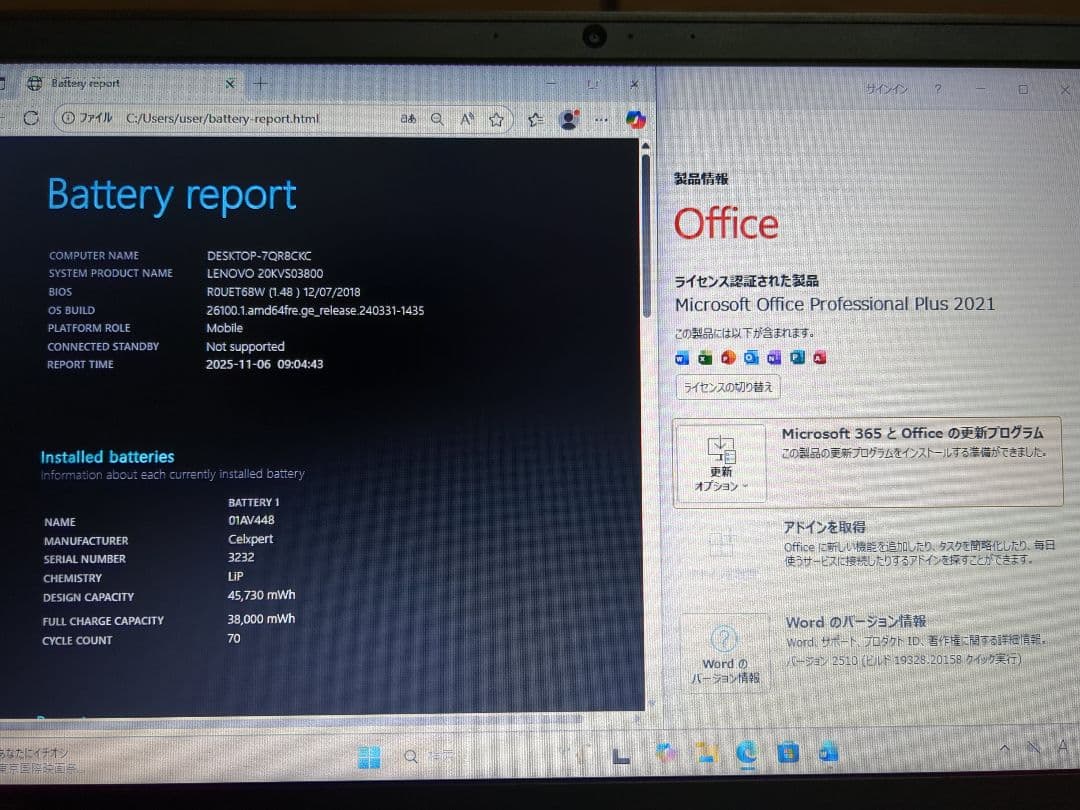Open the translate tool in the address bar

coord(409,119)
